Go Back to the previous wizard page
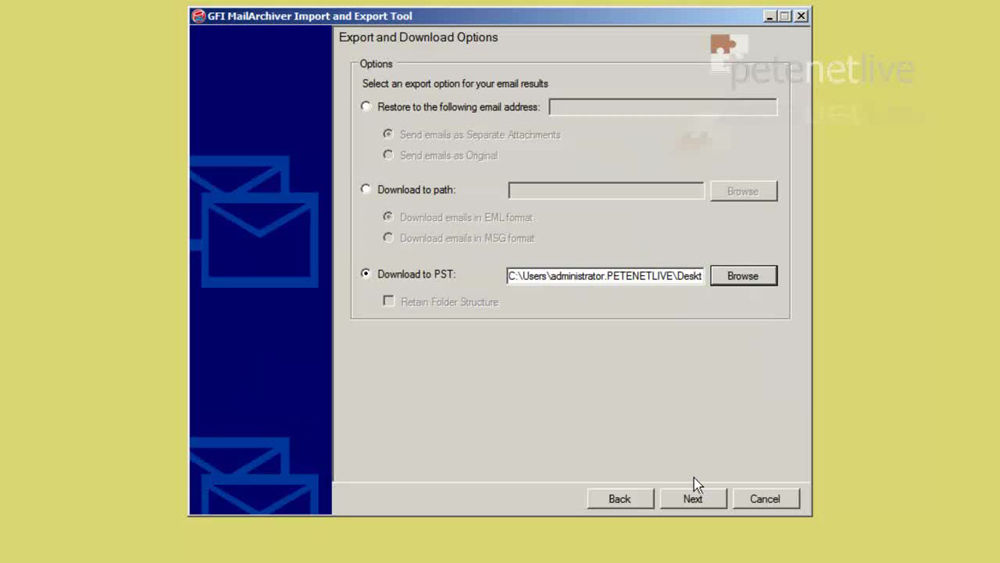Screen dimensions: 1000x563 (620, 499)
